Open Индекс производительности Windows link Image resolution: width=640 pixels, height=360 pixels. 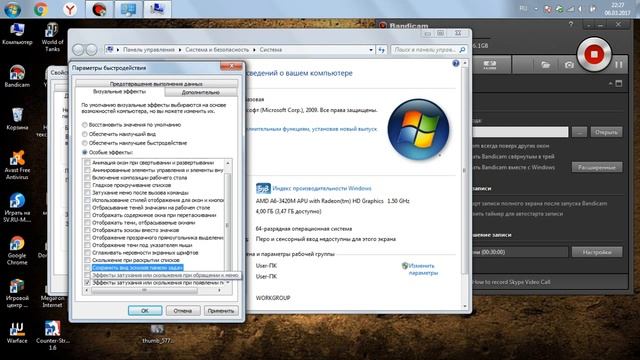coord(322,189)
